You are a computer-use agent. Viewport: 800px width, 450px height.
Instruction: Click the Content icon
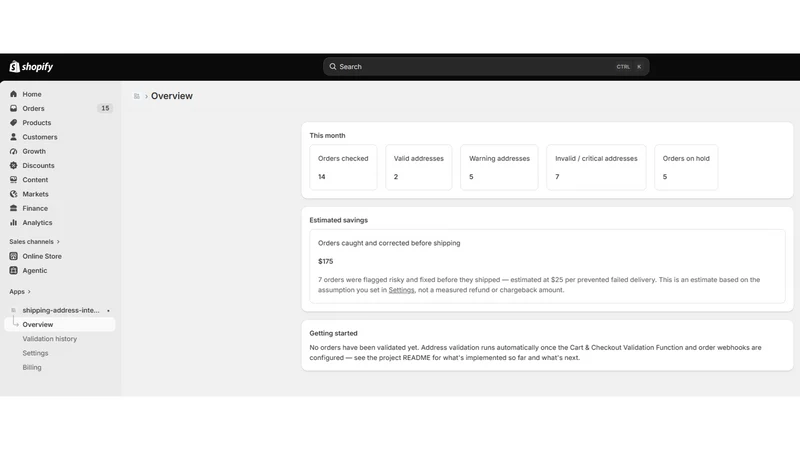point(13,180)
